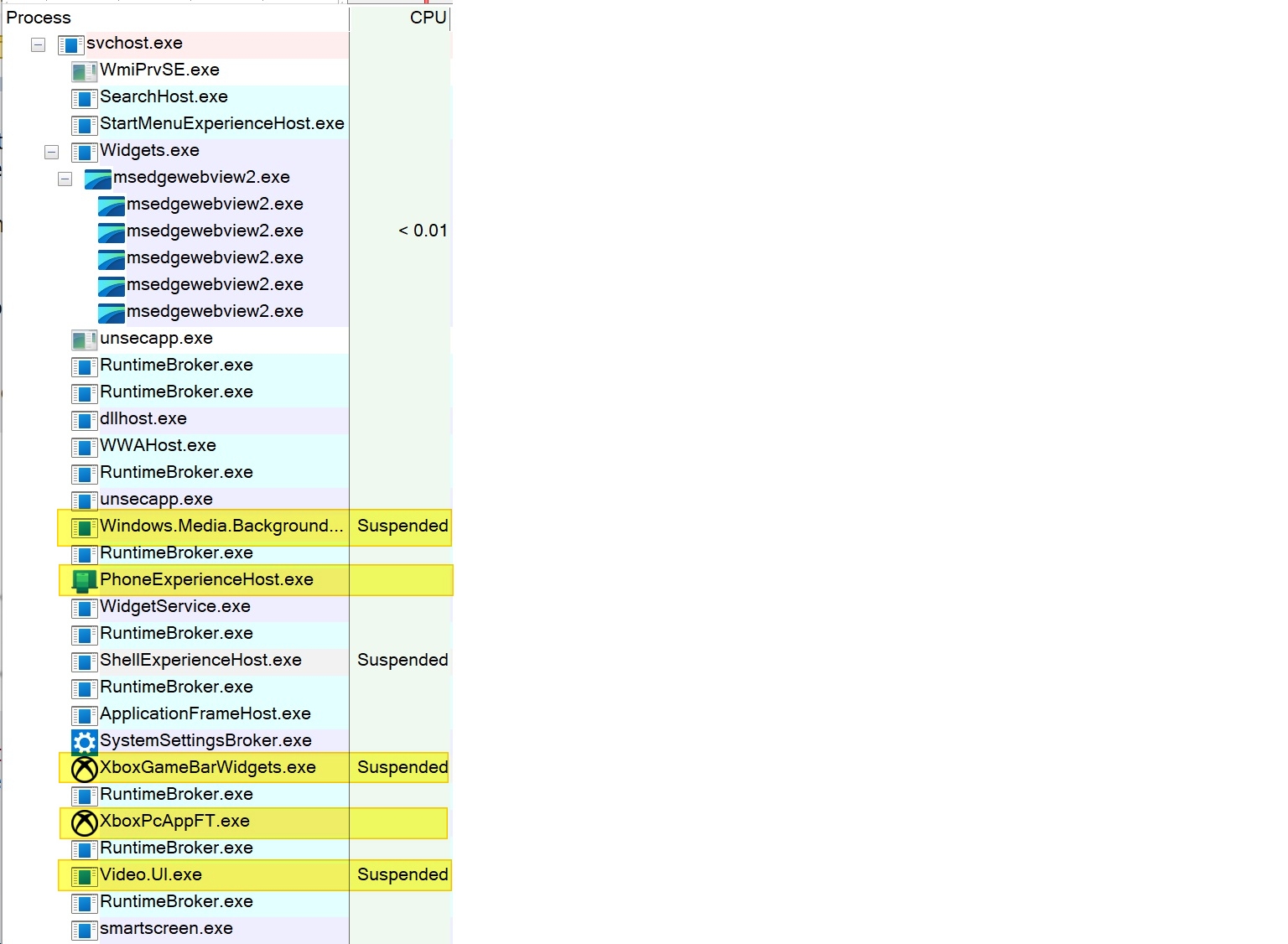Click the StartMenuExperienceHost.exe icon

click(x=85, y=125)
